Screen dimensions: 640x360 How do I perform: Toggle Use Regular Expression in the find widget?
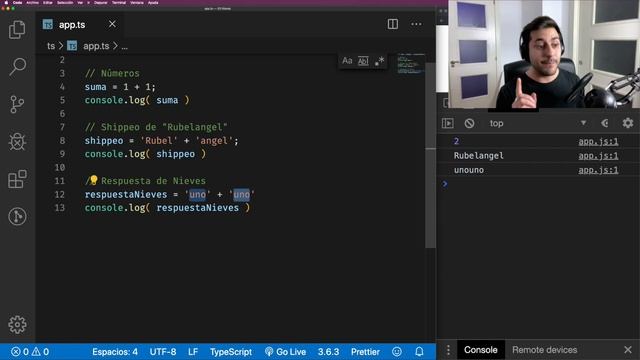pyautogui.click(x=379, y=61)
